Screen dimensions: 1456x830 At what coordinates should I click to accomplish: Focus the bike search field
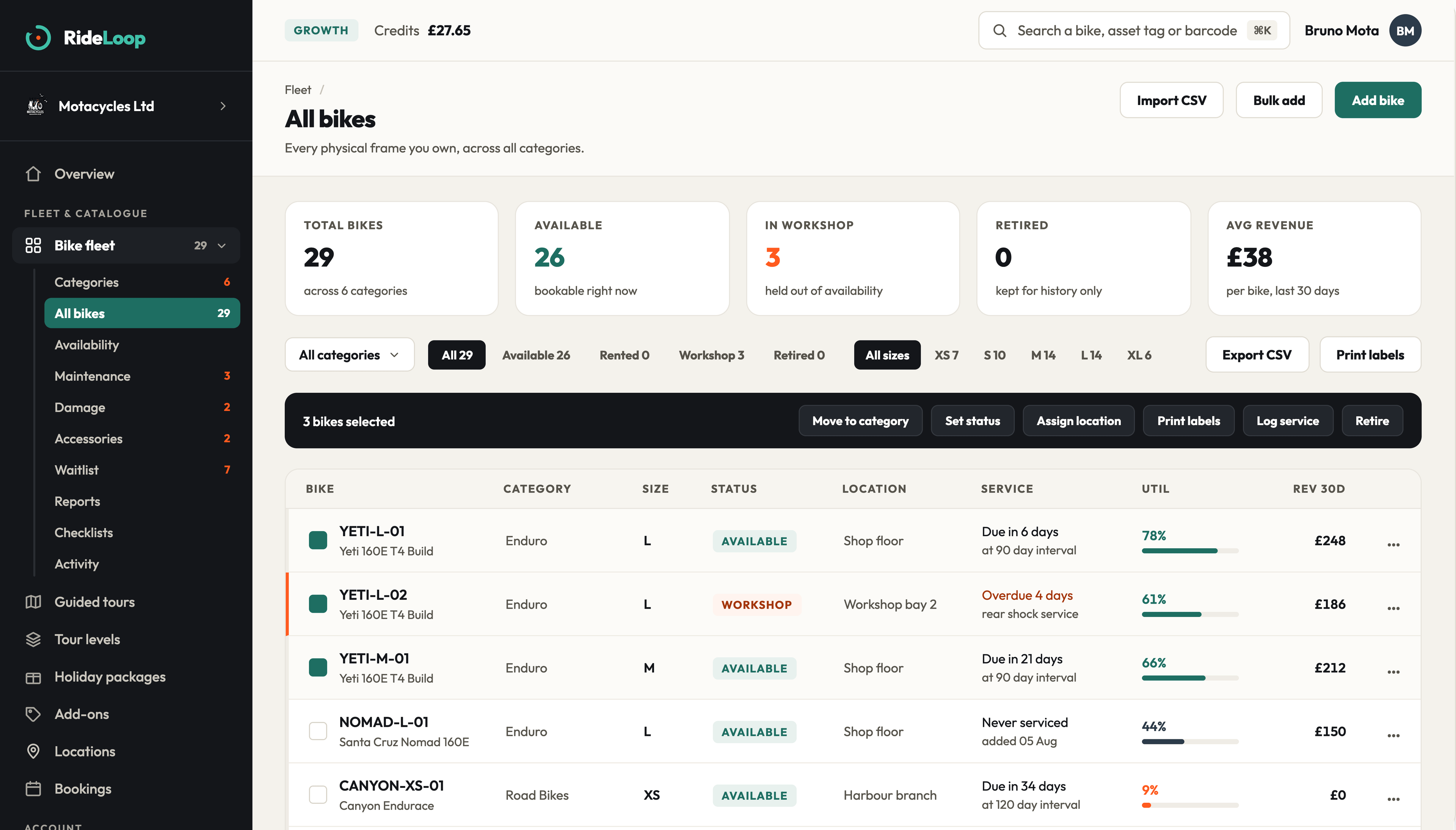pos(1134,30)
